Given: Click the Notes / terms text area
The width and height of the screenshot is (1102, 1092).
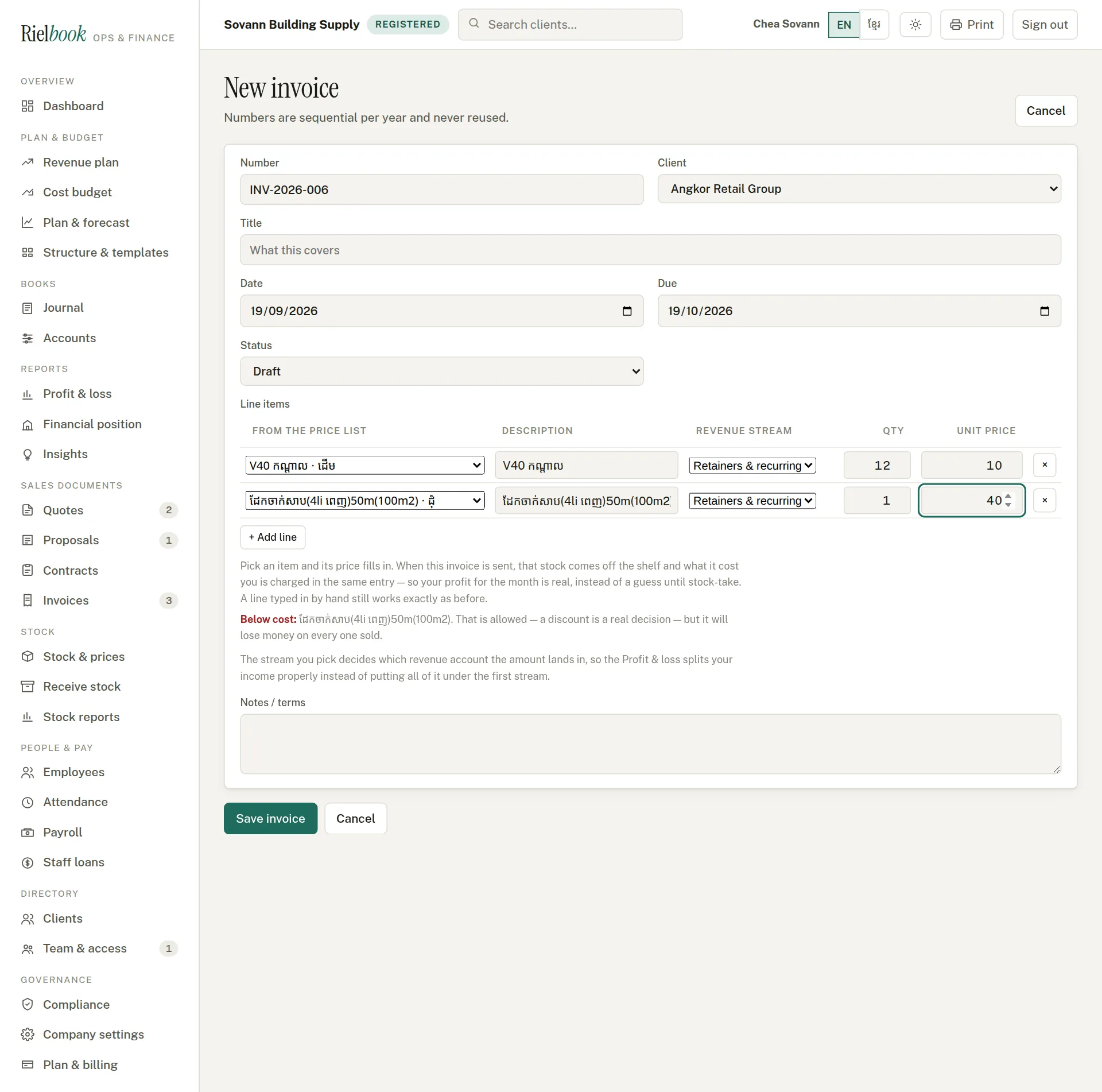Looking at the screenshot, I should pos(650,744).
